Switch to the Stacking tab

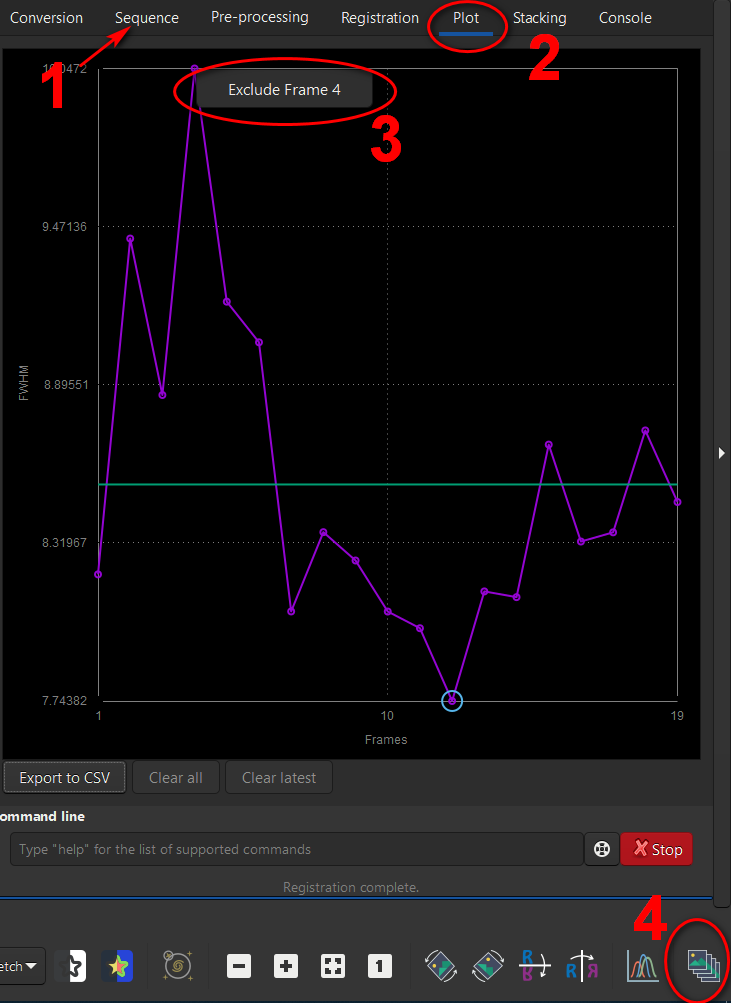(539, 18)
